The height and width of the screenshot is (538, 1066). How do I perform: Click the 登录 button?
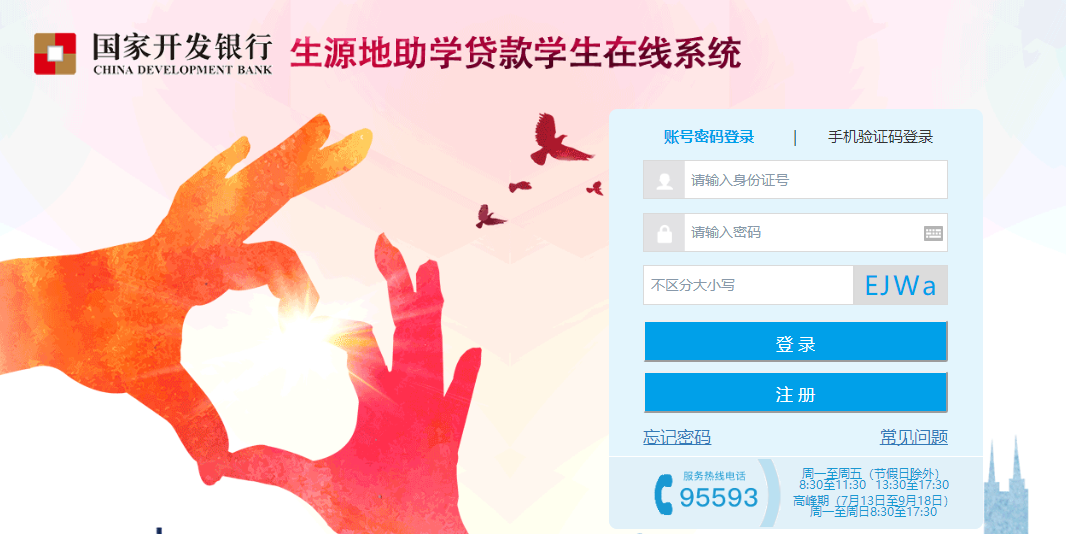(795, 341)
